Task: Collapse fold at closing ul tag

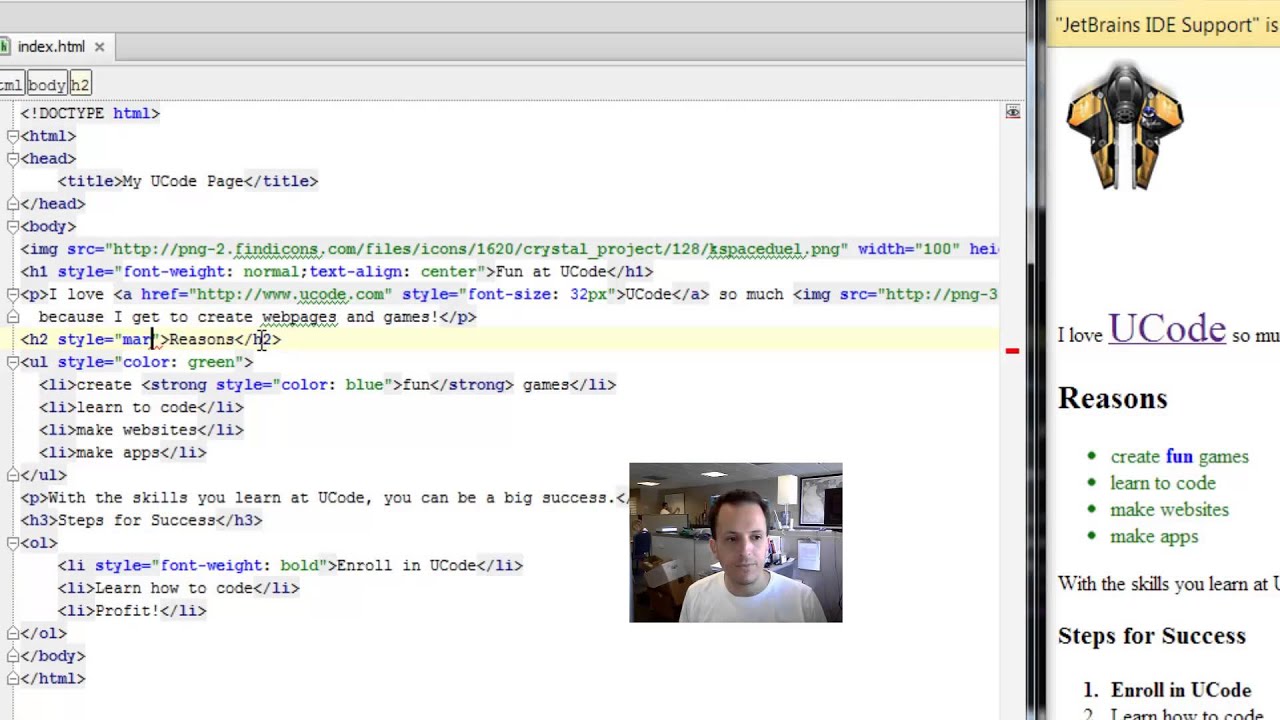Action: tap(12, 475)
